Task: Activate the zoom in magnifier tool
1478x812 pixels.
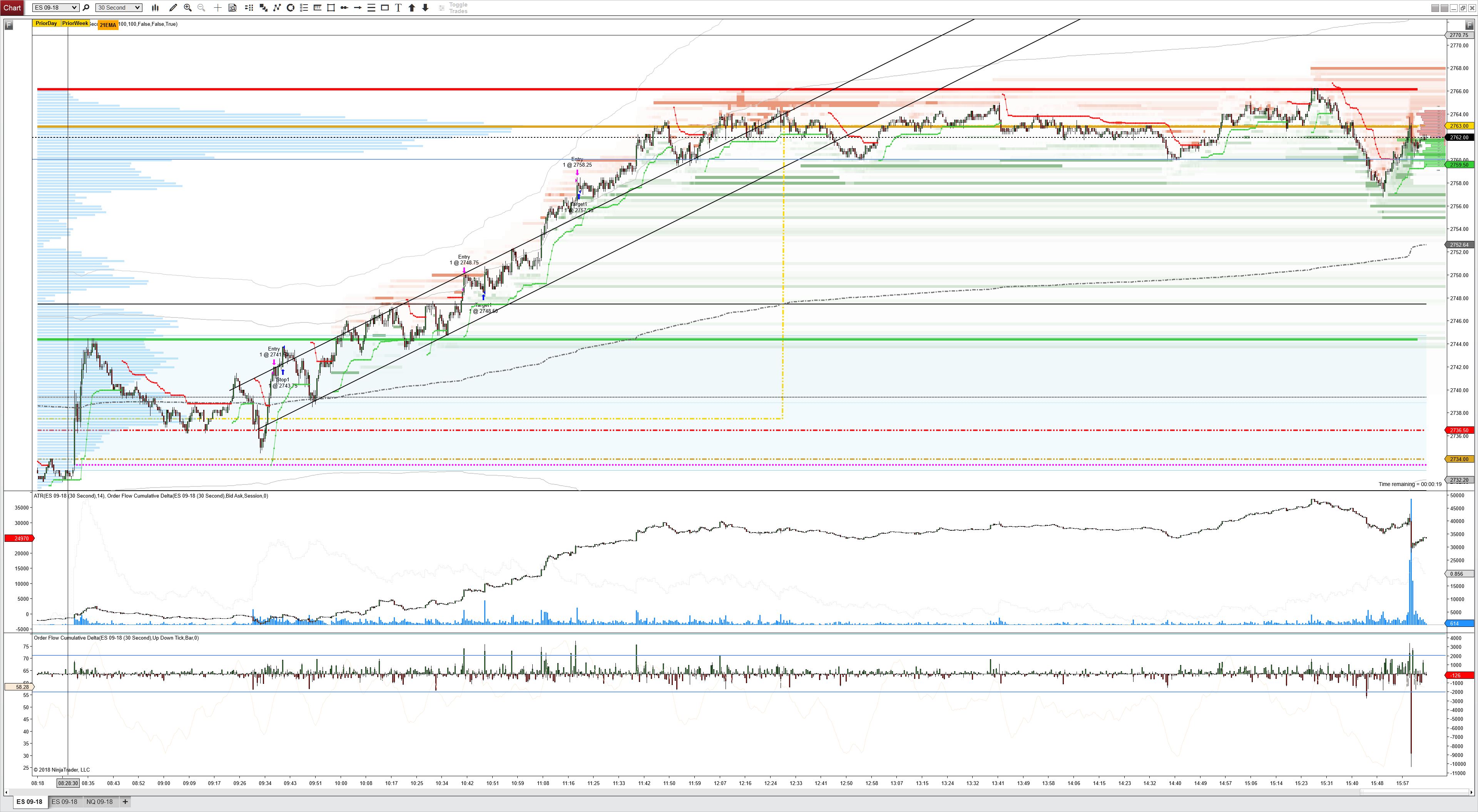Action: point(187,7)
